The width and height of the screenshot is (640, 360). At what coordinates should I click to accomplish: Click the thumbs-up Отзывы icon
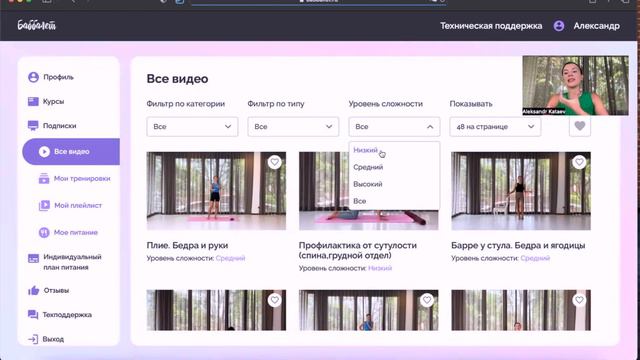click(33, 290)
